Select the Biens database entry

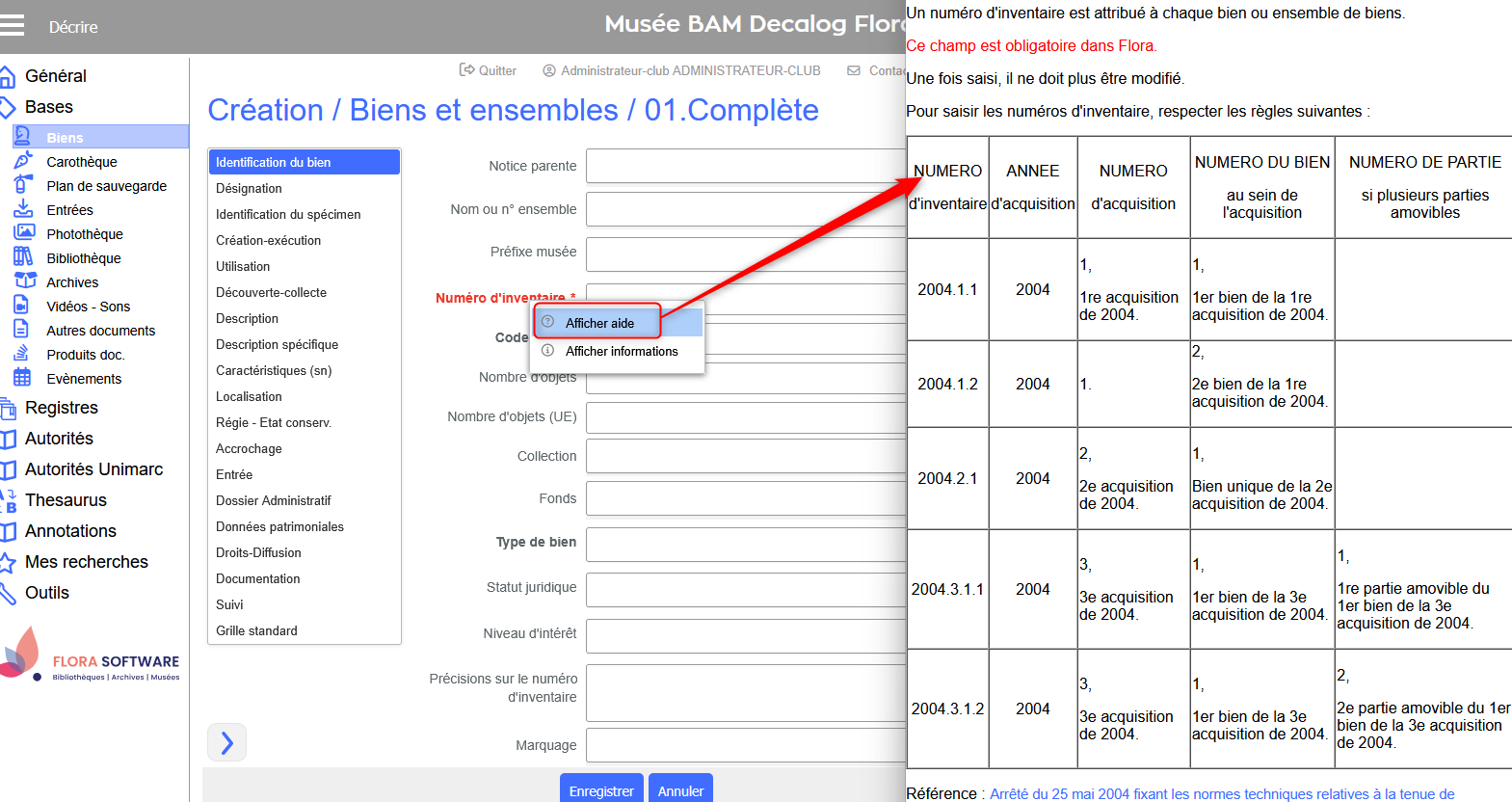click(x=100, y=138)
